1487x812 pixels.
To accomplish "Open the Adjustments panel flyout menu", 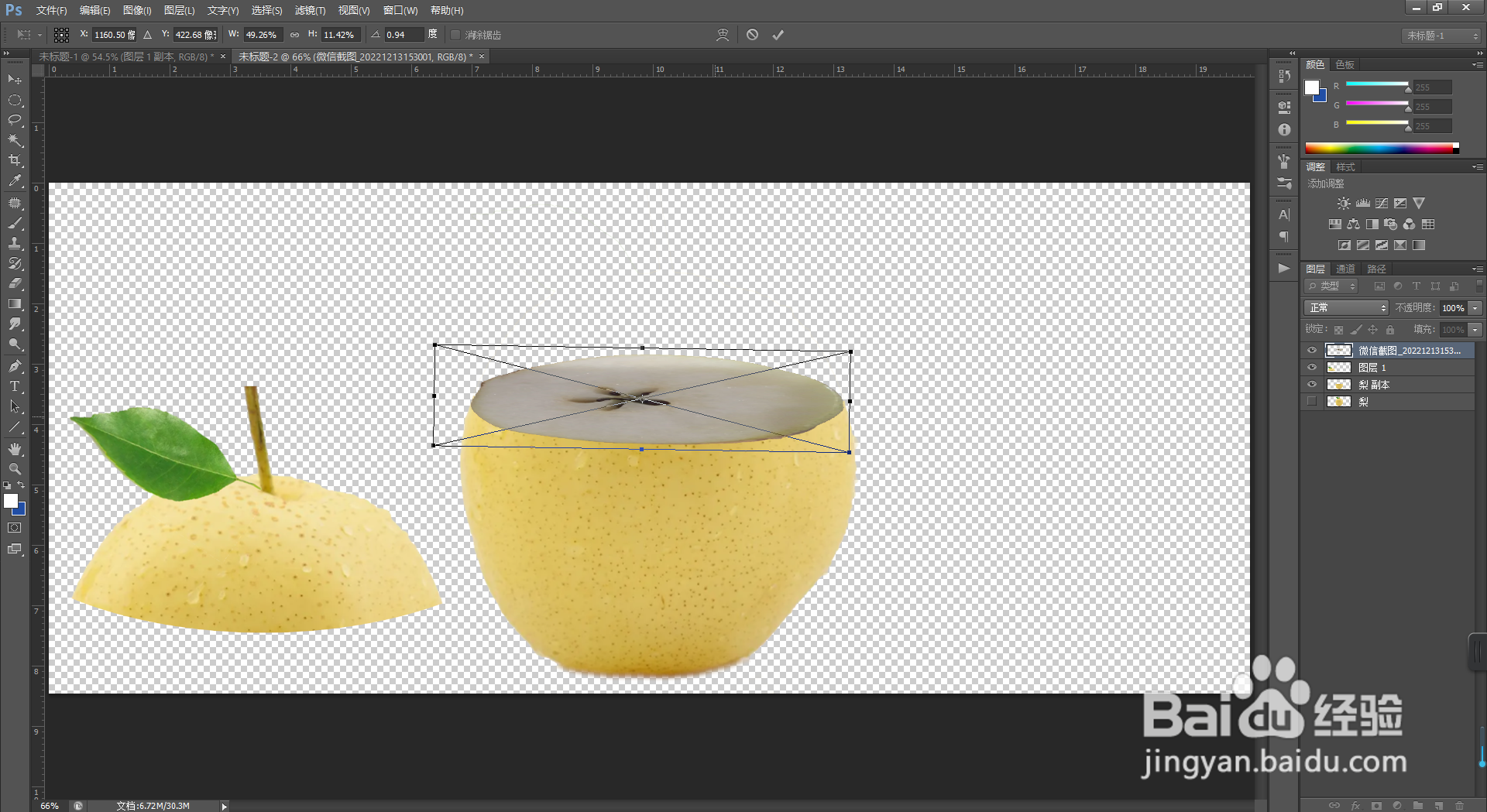I will [1478, 167].
